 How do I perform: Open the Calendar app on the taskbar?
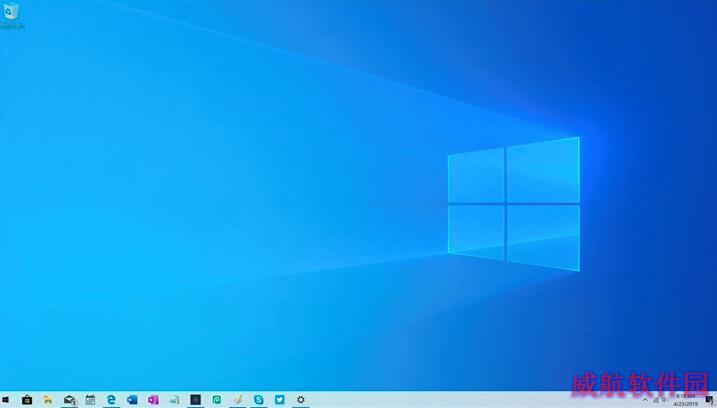point(90,400)
